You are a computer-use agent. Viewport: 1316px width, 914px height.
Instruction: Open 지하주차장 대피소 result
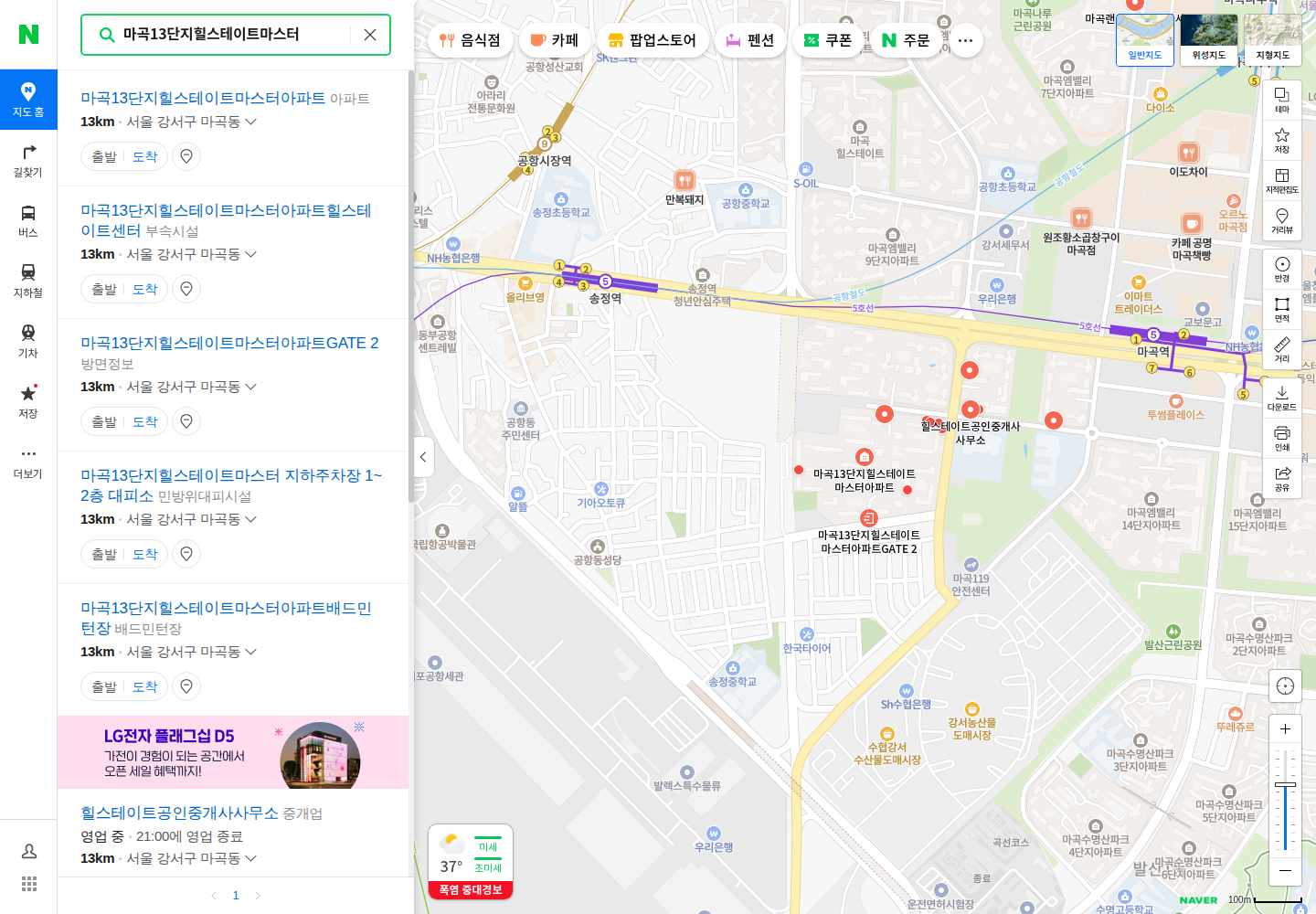point(231,485)
